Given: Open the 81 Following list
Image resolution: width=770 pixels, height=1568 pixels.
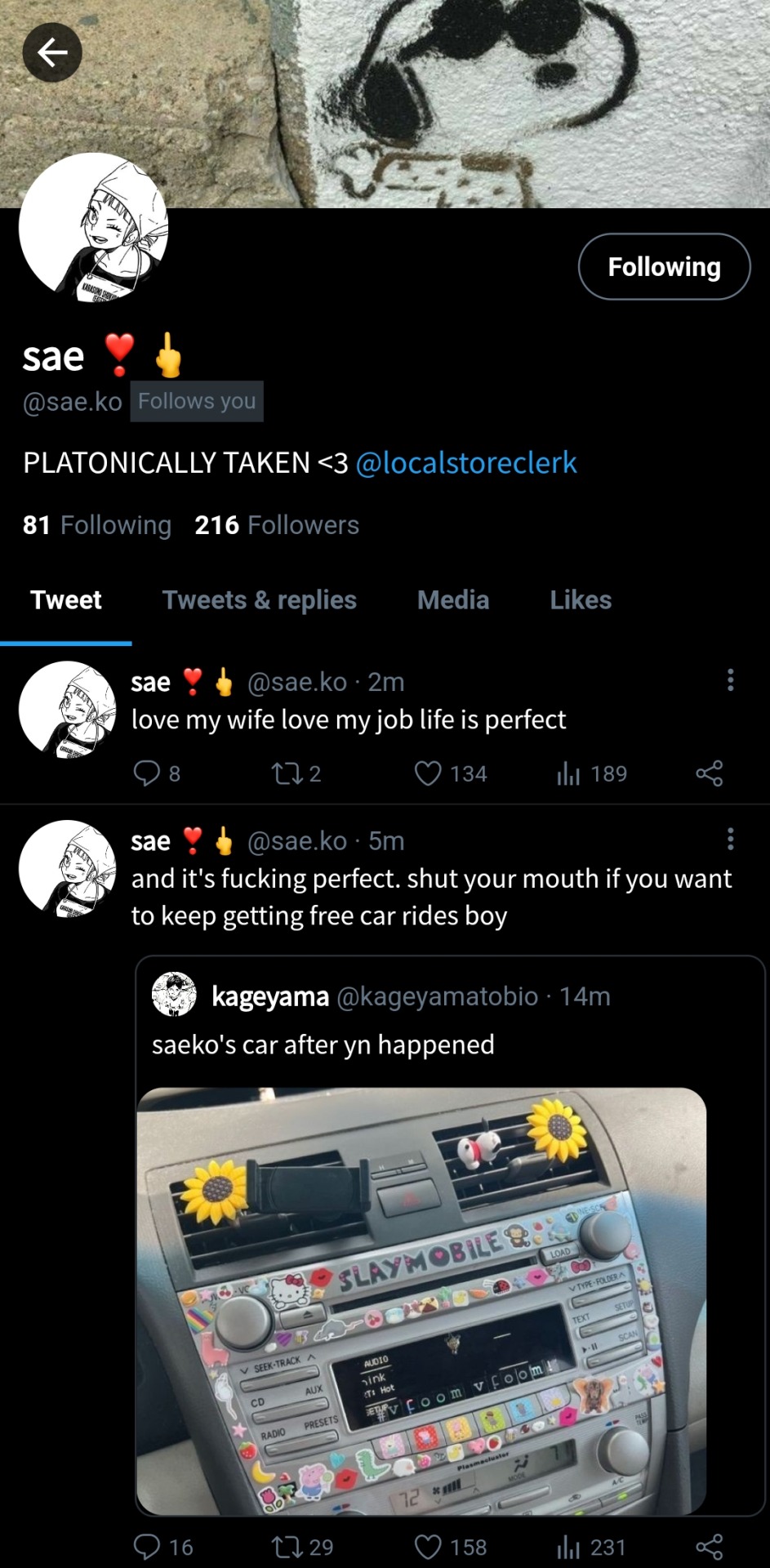Looking at the screenshot, I should click(97, 525).
